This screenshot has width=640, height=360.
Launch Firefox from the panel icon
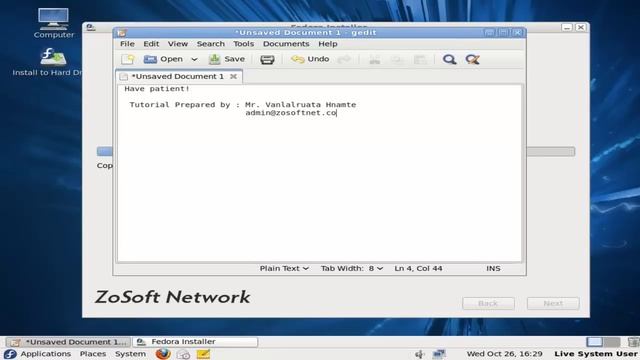tap(163, 353)
